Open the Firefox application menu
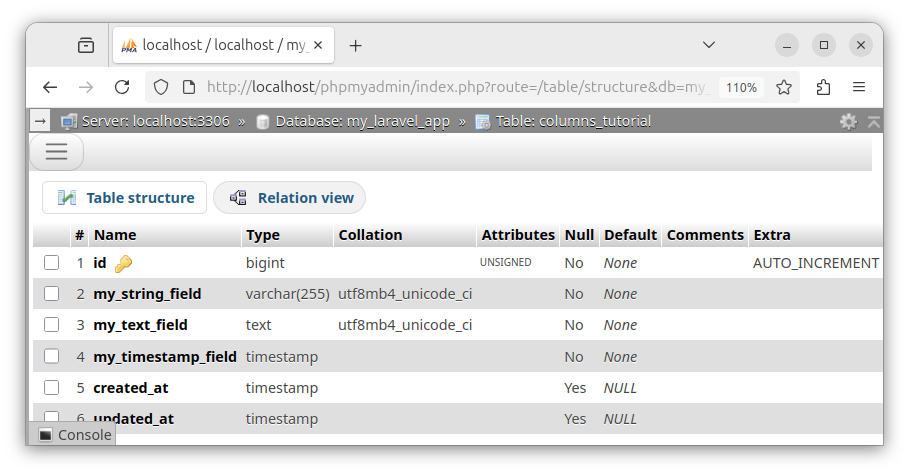Viewport: 909px width, 474px height. (x=859, y=87)
